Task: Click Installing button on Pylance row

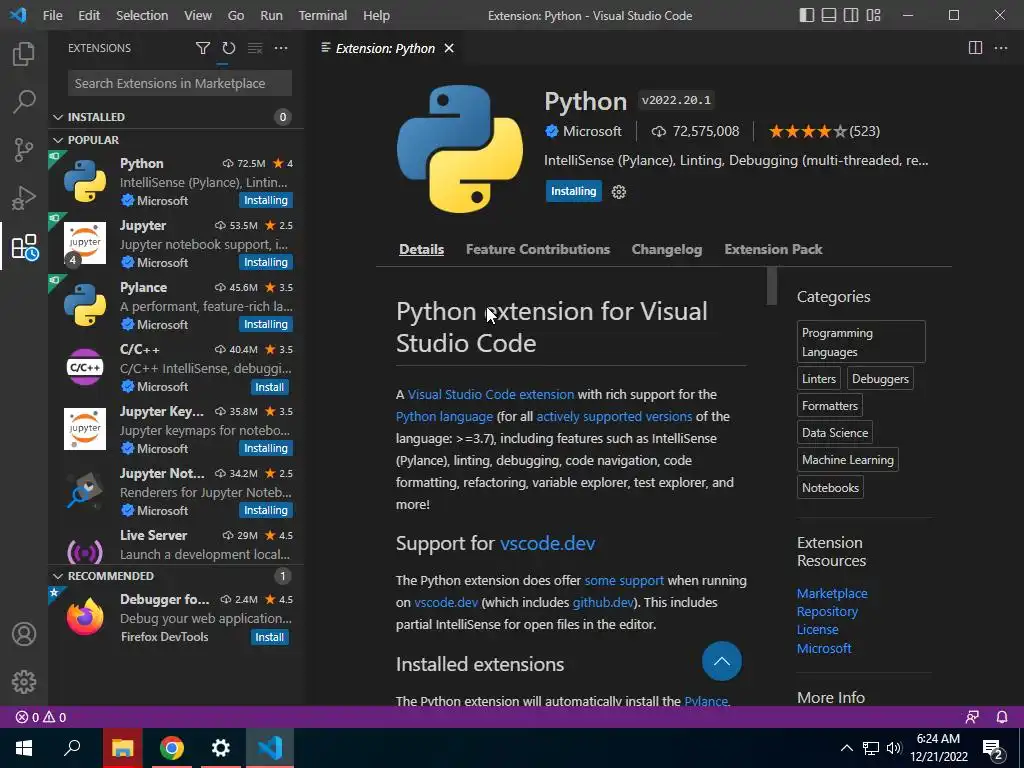Action: 266,324
